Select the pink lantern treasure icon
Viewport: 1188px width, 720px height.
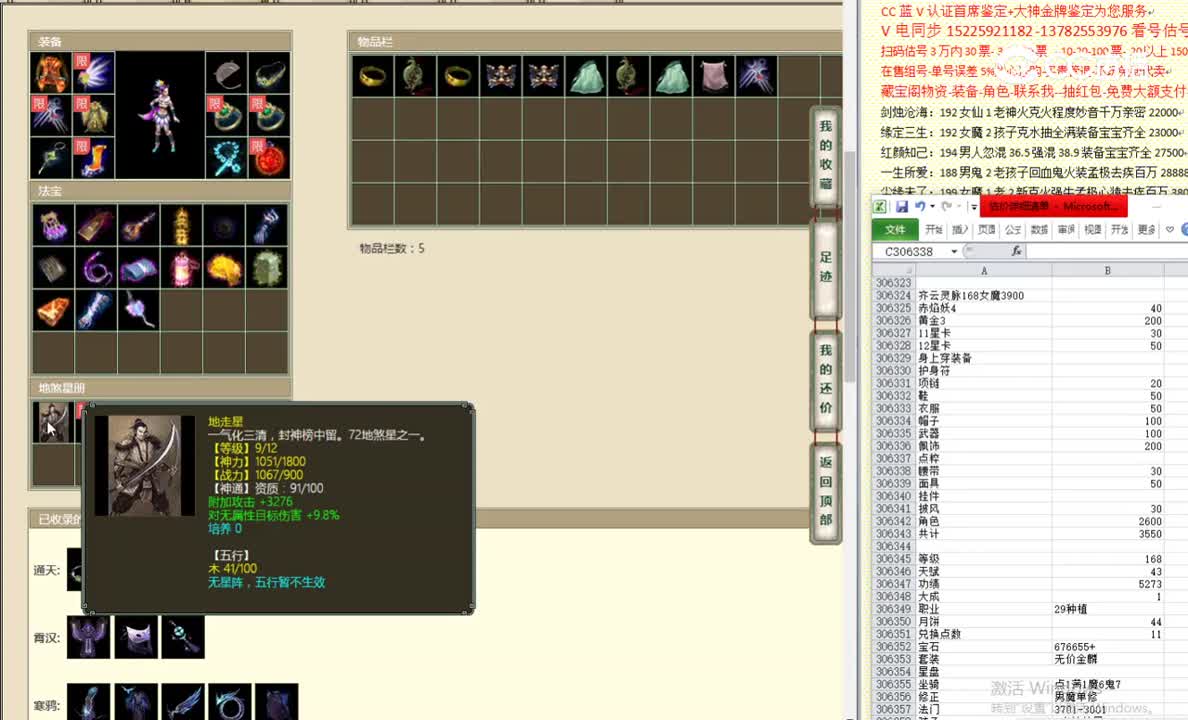pyautogui.click(x=182, y=268)
